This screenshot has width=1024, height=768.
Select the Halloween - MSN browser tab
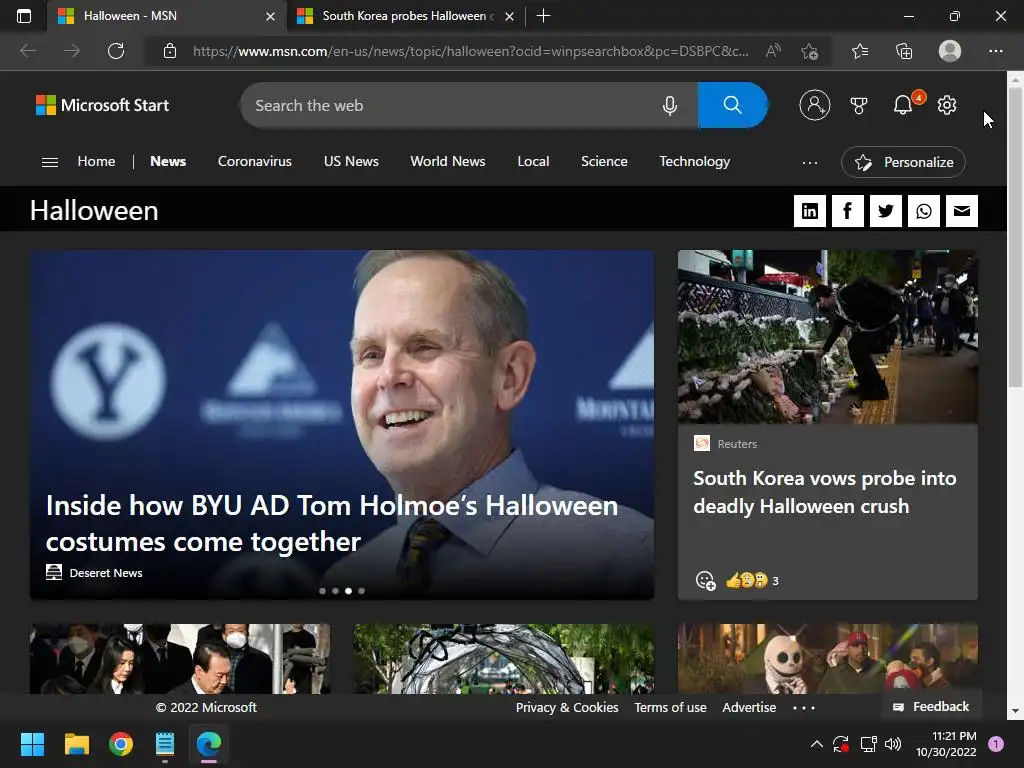point(167,16)
